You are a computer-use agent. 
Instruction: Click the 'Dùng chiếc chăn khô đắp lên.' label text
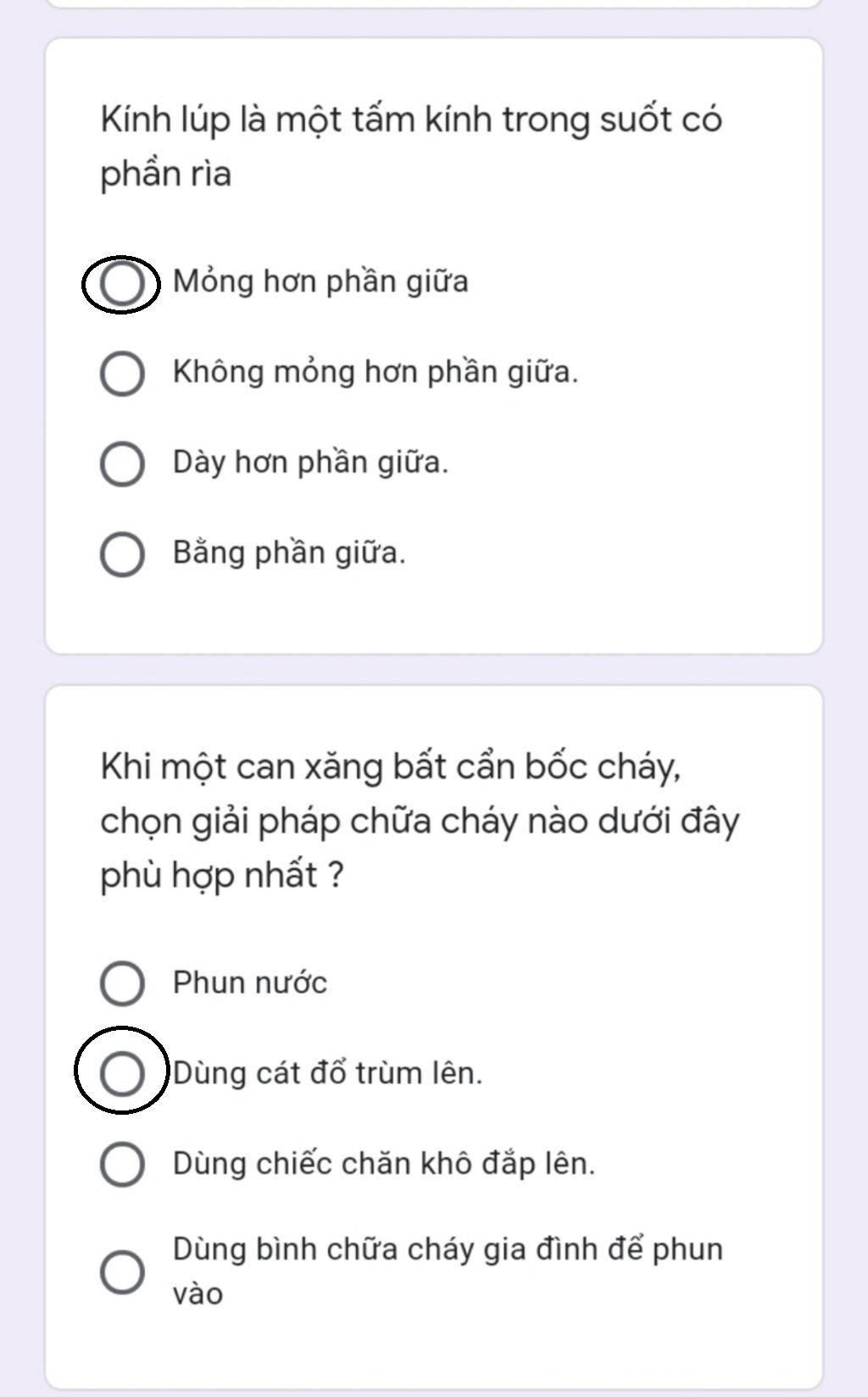click(384, 1163)
